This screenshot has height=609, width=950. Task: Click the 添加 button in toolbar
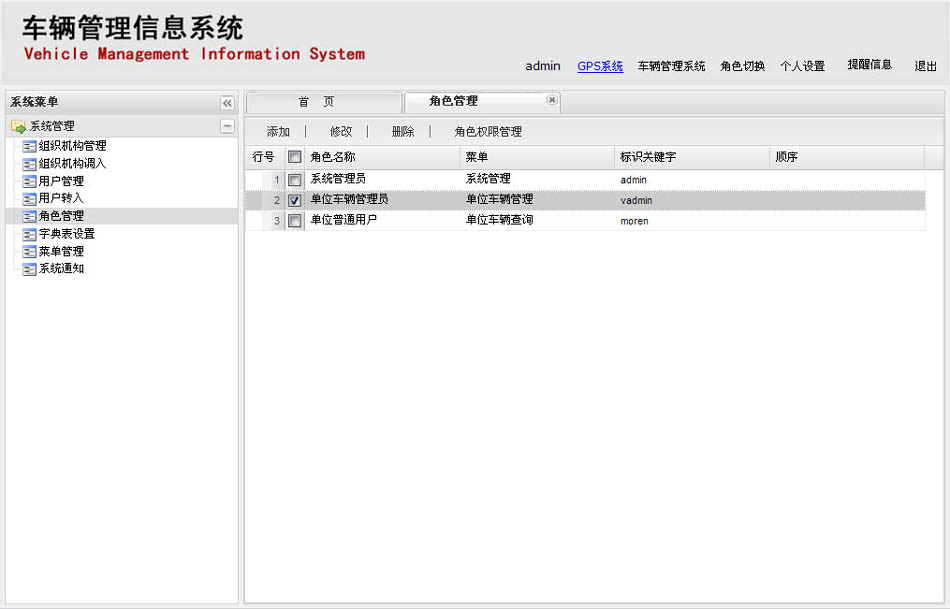(278, 132)
